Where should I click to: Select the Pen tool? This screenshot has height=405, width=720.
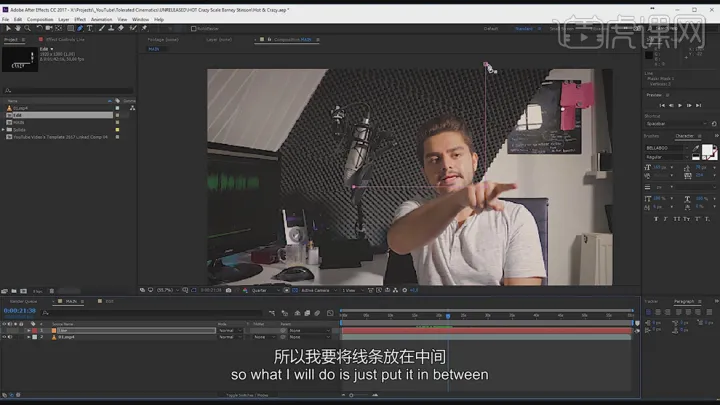[80, 28]
